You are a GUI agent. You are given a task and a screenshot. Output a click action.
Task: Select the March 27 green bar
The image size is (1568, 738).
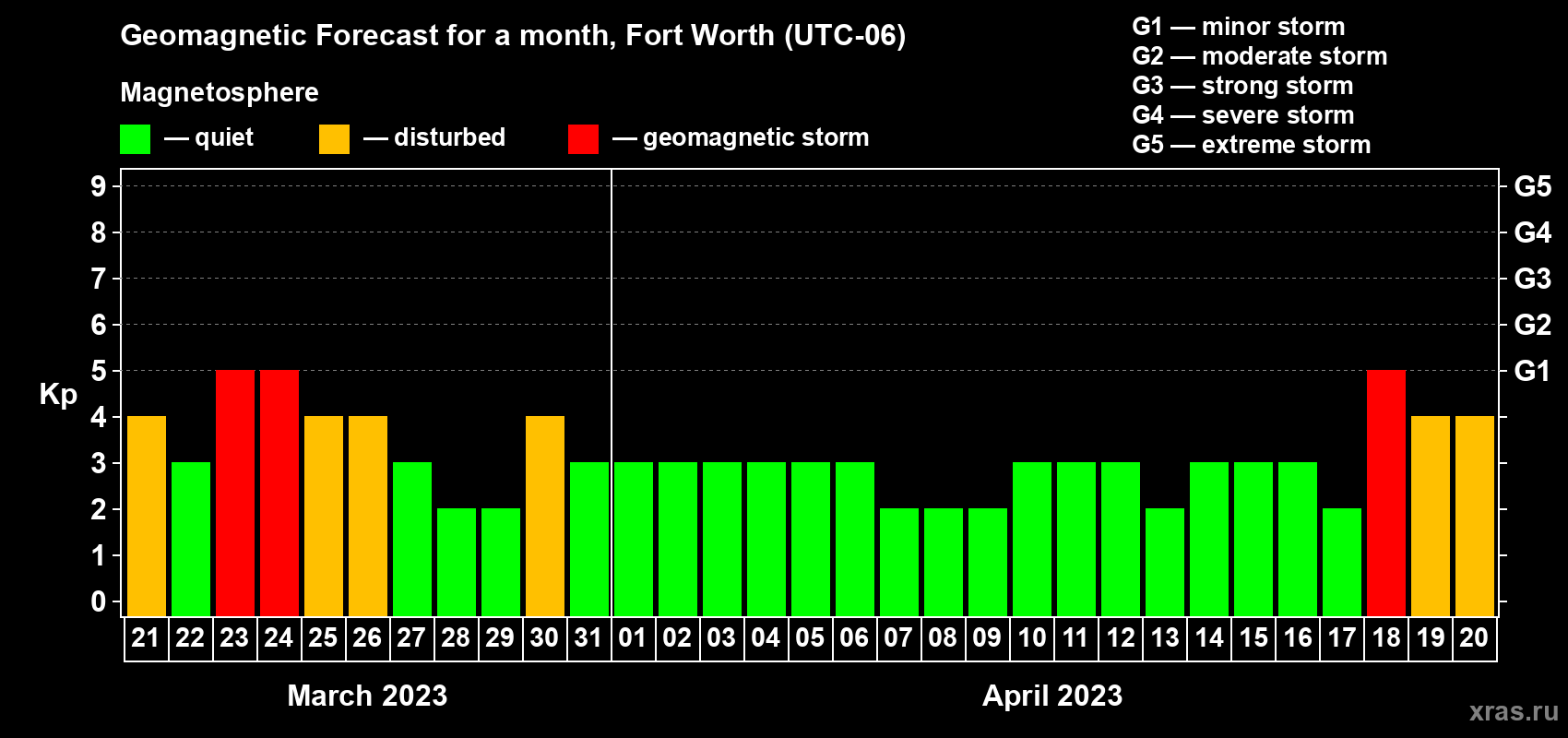click(412, 540)
